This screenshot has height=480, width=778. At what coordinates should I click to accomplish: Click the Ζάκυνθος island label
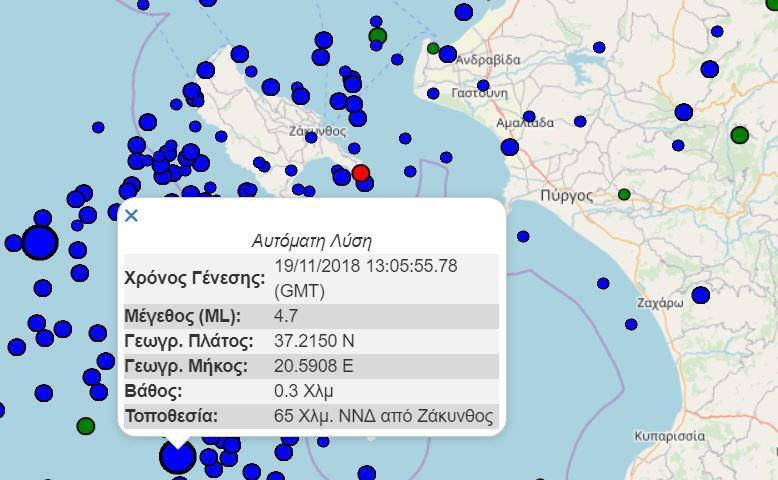pyautogui.click(x=316, y=131)
